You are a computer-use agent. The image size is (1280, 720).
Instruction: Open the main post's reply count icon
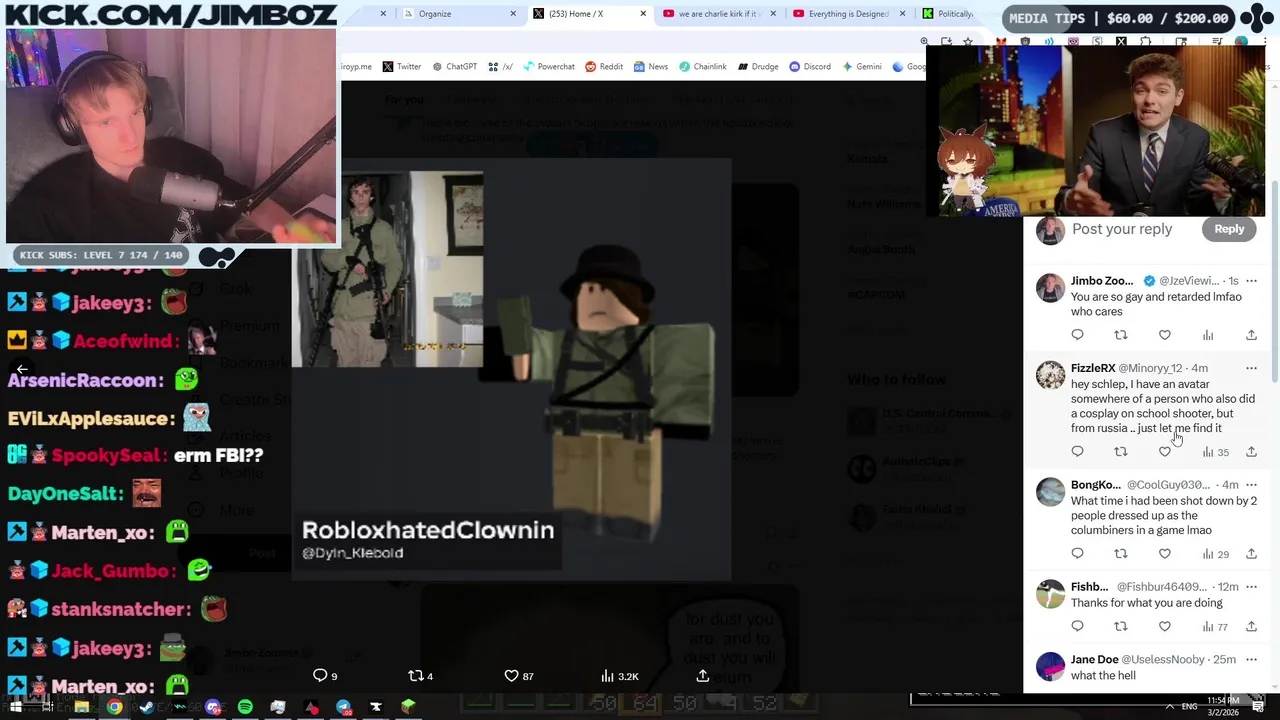[x=325, y=676]
